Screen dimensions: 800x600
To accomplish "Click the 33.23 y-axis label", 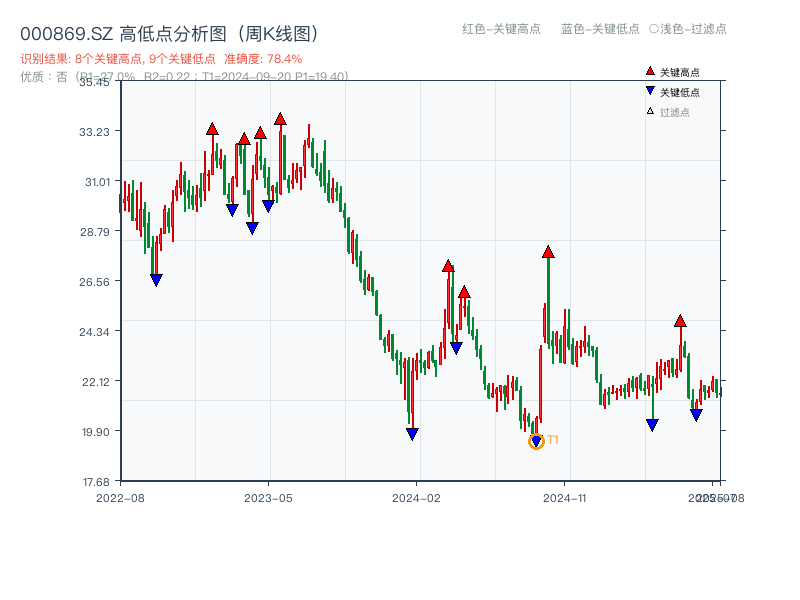I will pos(94,132).
